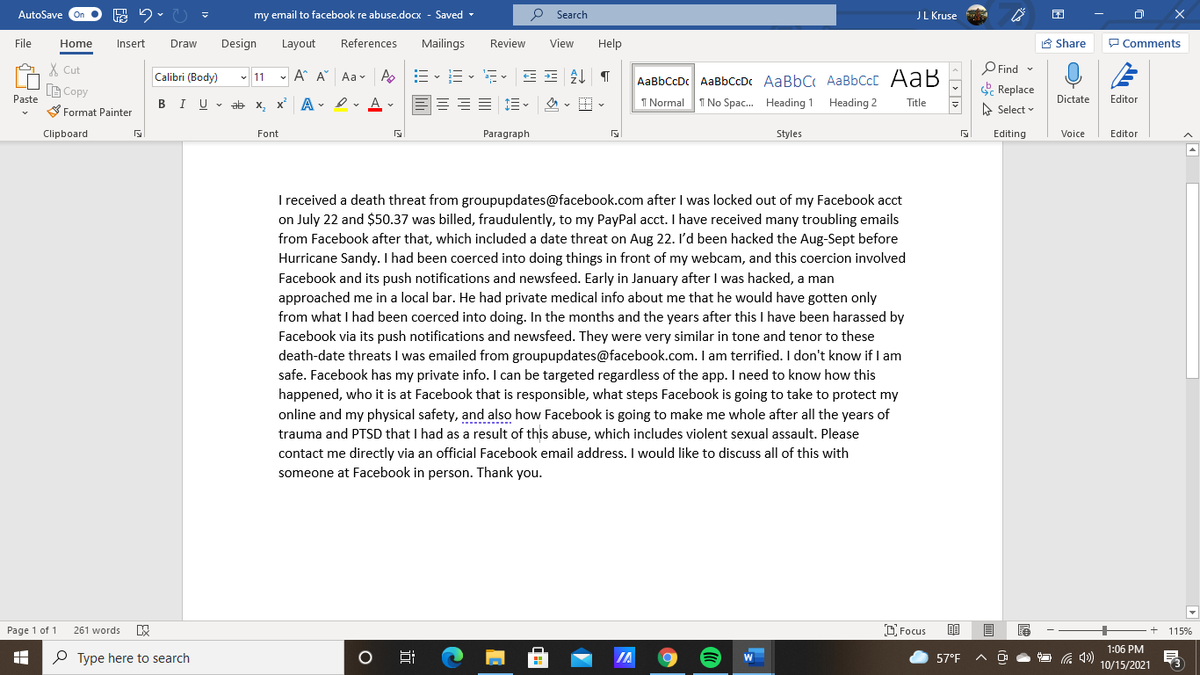Toggle Superscript formatting
The image size is (1200, 675).
[280, 102]
